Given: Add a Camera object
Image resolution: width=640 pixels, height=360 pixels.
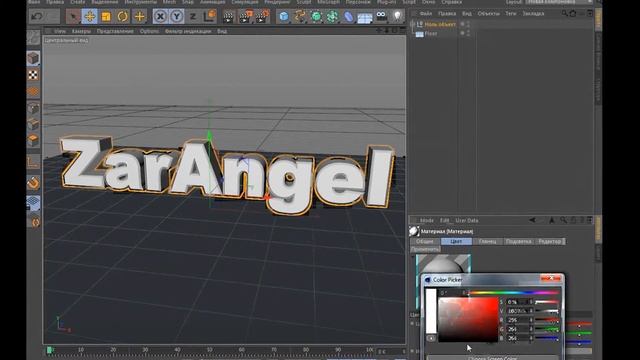Looking at the screenshot, I should [381, 16].
